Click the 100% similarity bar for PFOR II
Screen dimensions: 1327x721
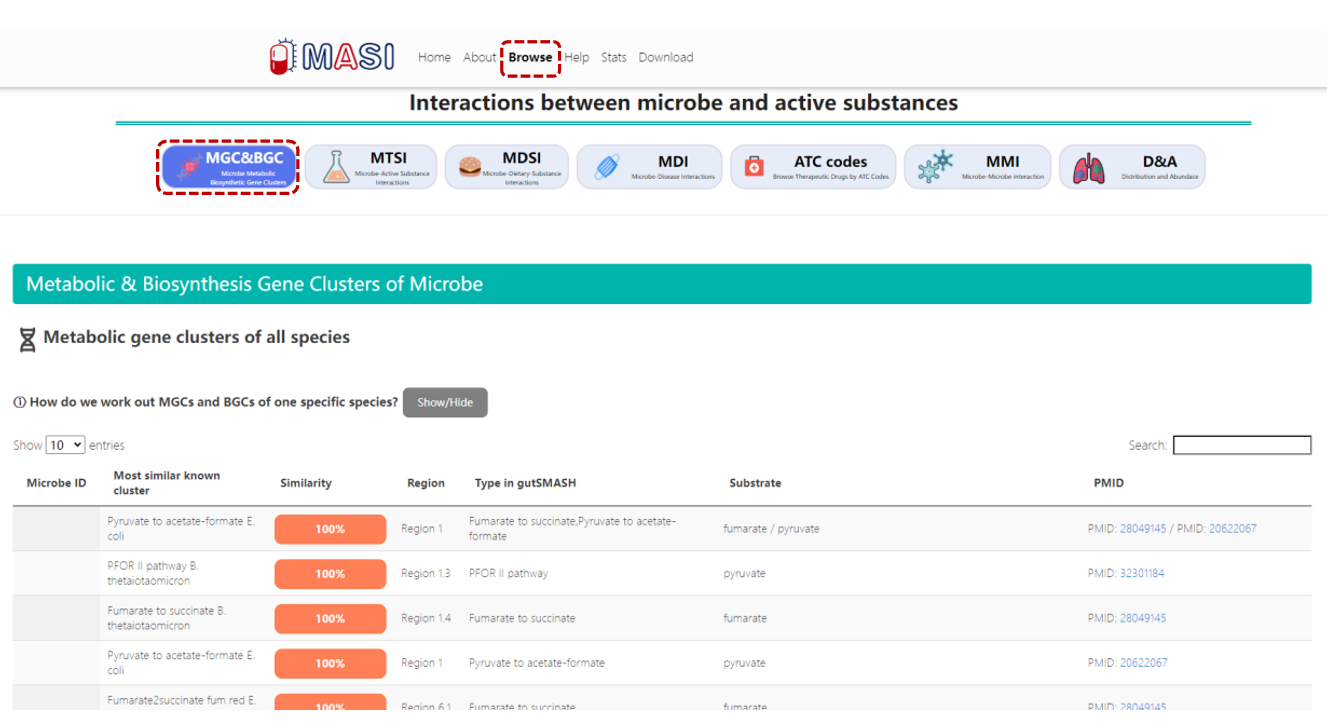click(x=330, y=574)
